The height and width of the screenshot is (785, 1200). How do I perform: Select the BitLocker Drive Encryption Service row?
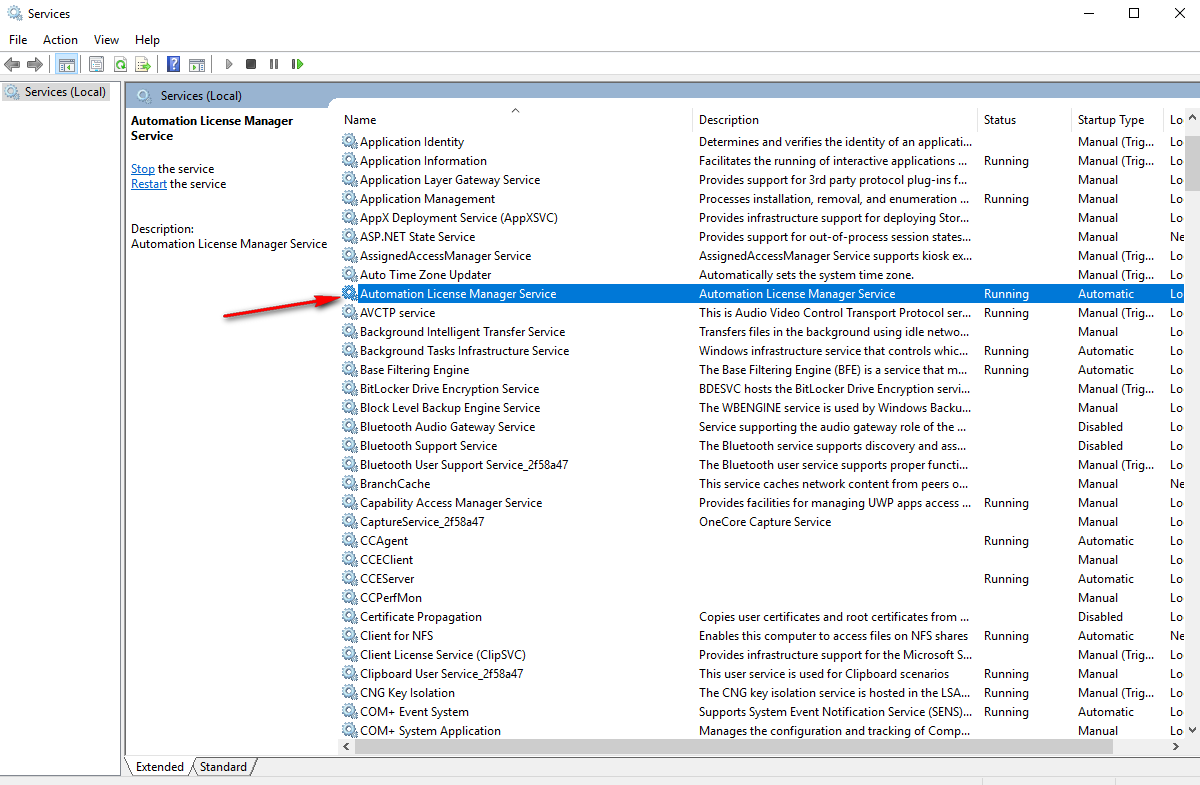(x=762, y=389)
